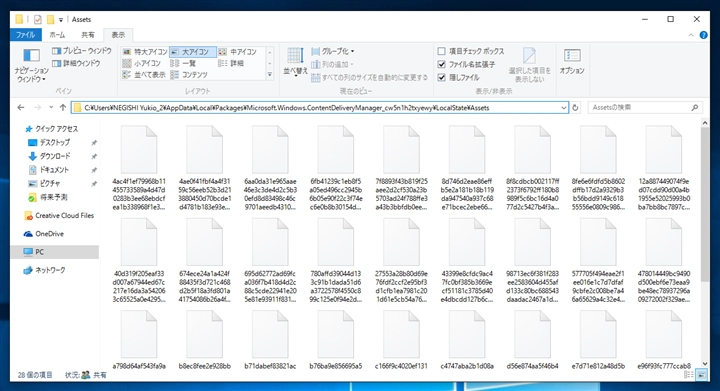Select the View ribbon tab
Image resolution: width=720 pixels, height=391 pixels.
pyautogui.click(x=118, y=35)
